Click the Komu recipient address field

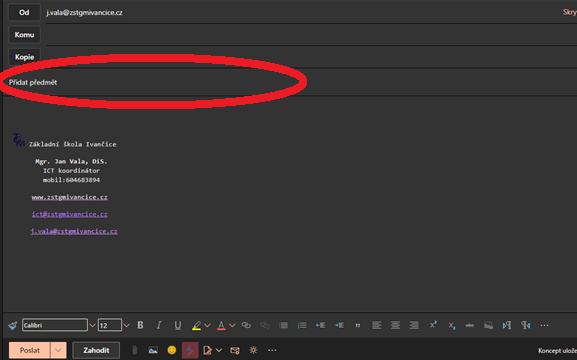coord(311,35)
